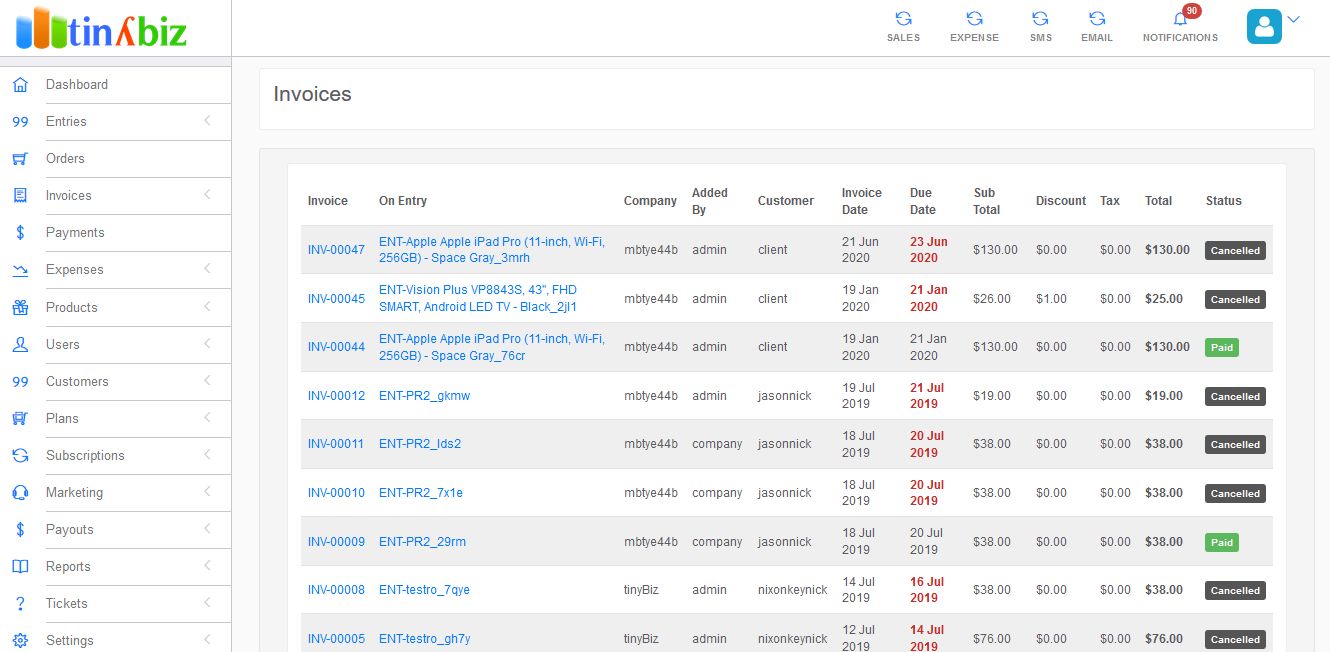This screenshot has width=1330, height=652.
Task: Expand the Entries sidebar menu chevron
Action: (207, 121)
